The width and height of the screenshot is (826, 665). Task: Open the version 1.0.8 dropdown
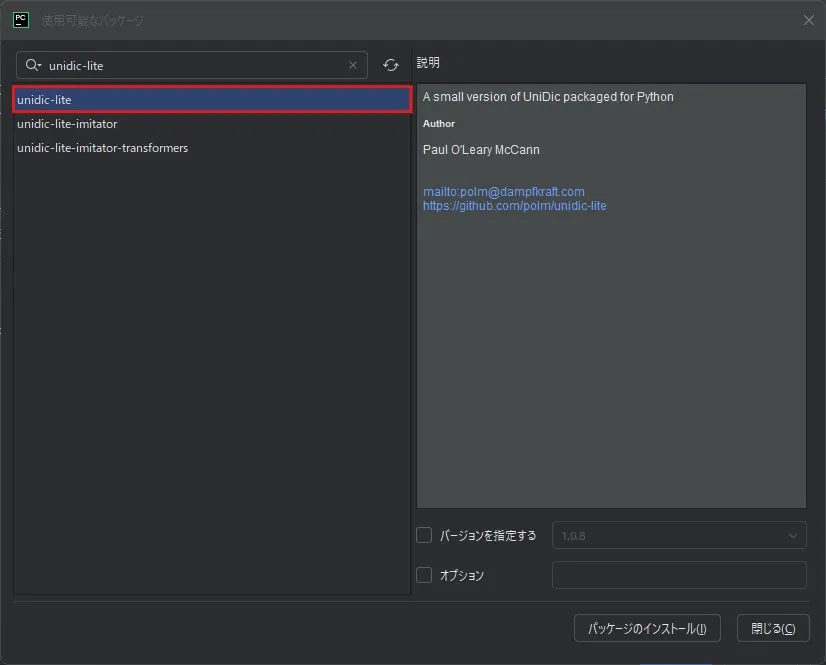[x=679, y=535]
